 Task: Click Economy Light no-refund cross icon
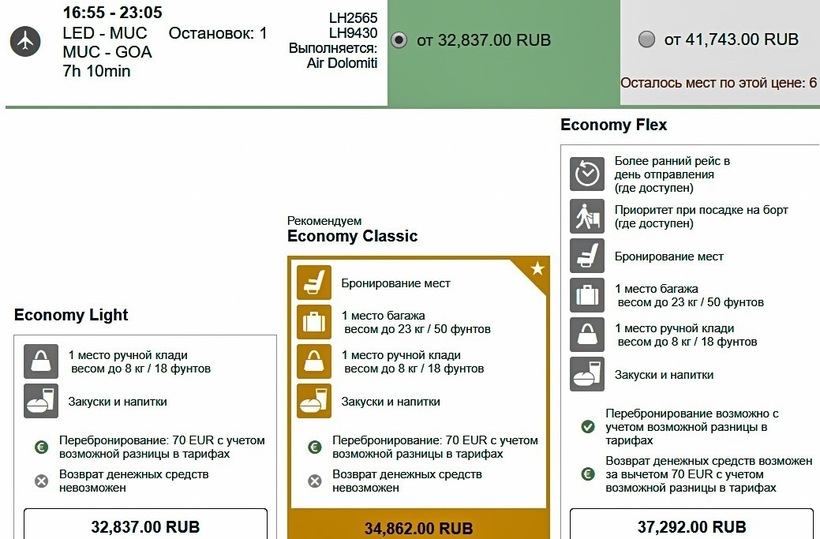tap(41, 481)
